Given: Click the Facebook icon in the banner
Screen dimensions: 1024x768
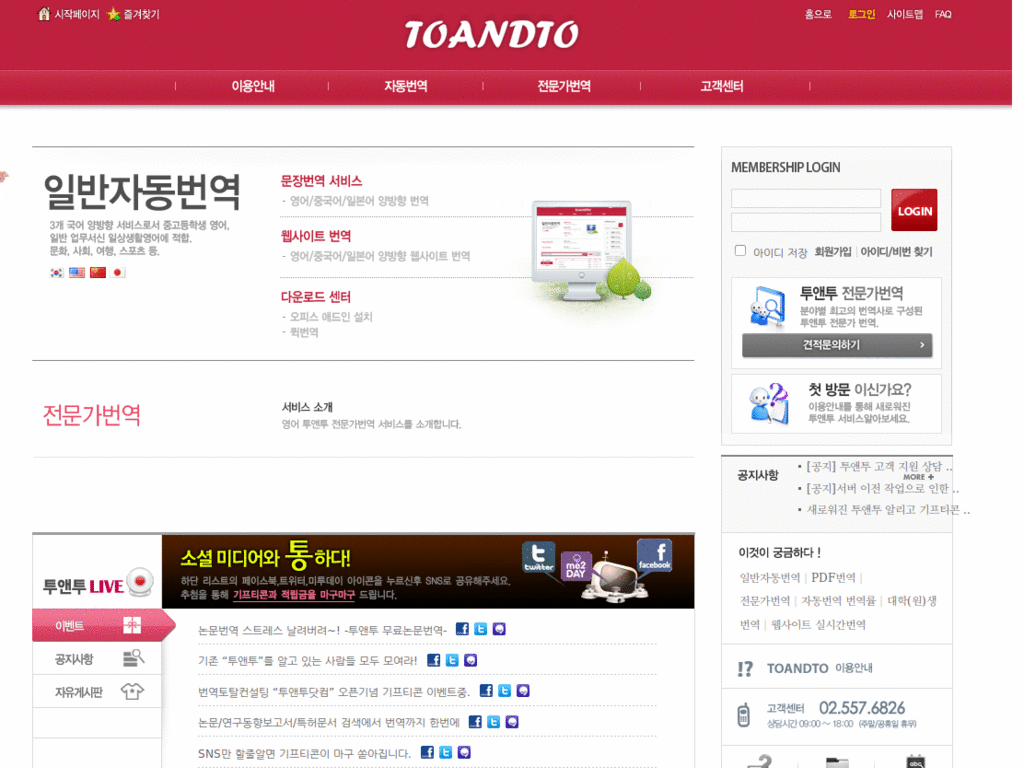Looking at the screenshot, I should click(654, 554).
